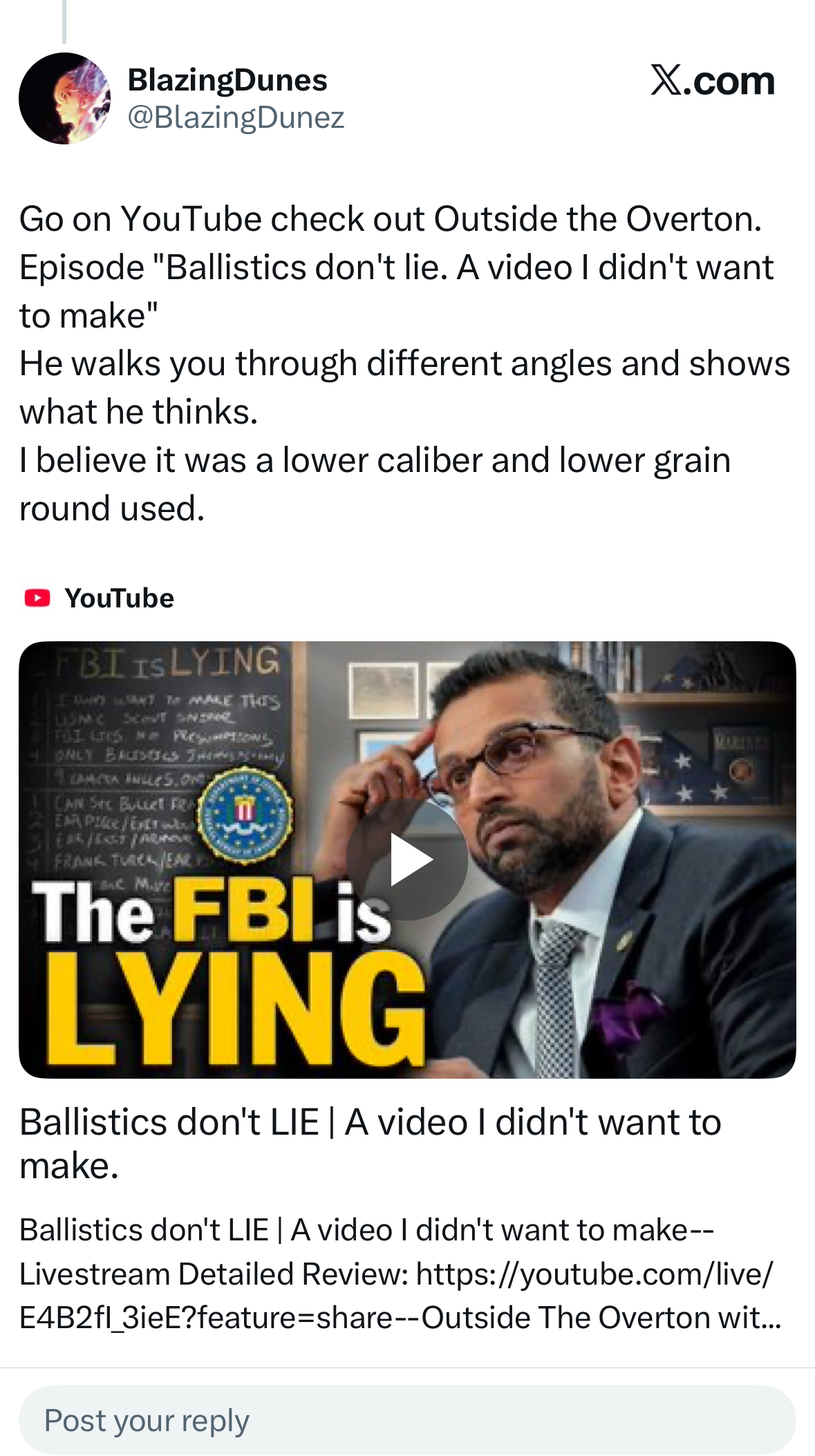This screenshot has height=1456, width=815.
Task: Click the "lower caliber and lower grain" sentence
Action: click(x=374, y=461)
